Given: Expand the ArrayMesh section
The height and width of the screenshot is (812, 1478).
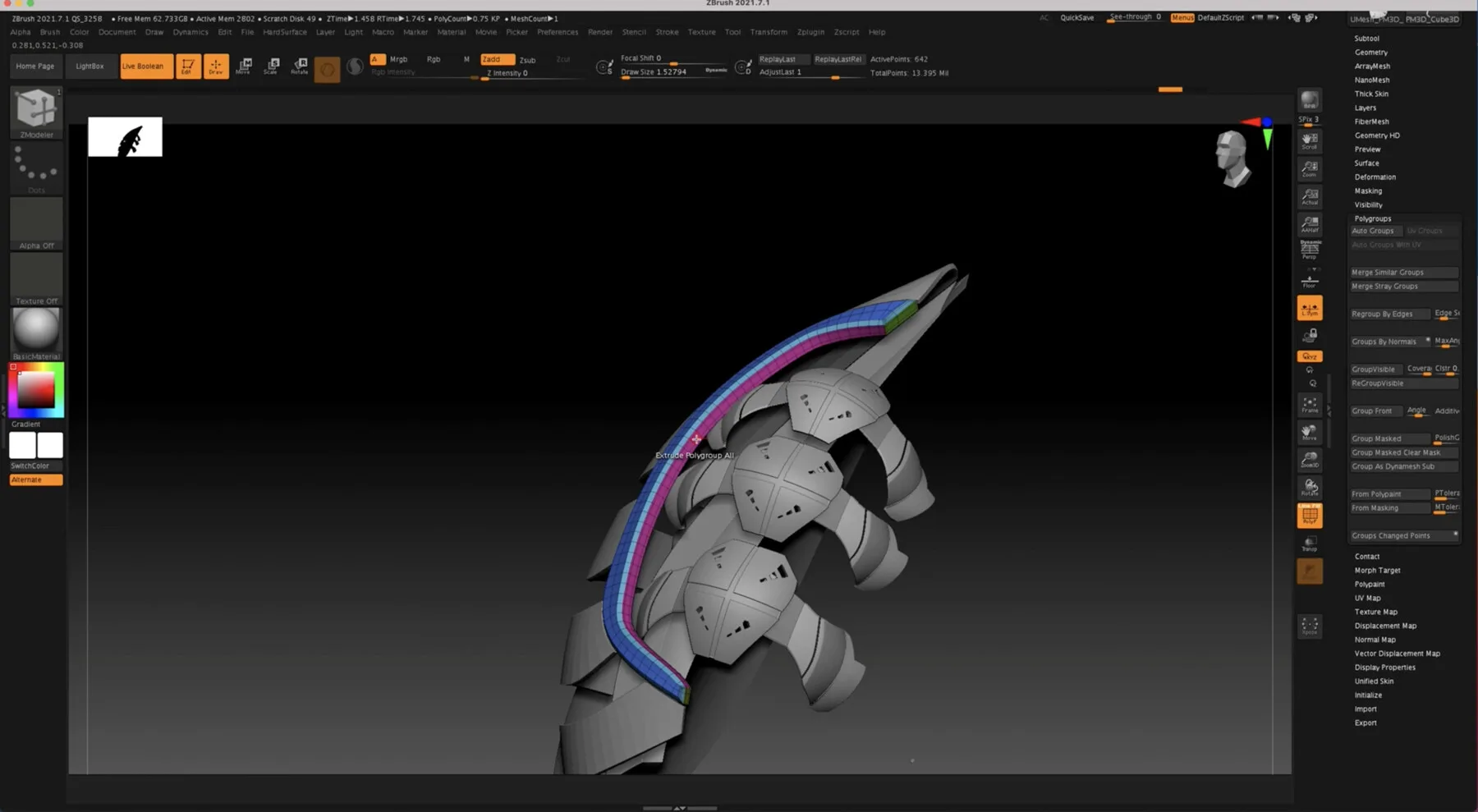Looking at the screenshot, I should 1372,67.
